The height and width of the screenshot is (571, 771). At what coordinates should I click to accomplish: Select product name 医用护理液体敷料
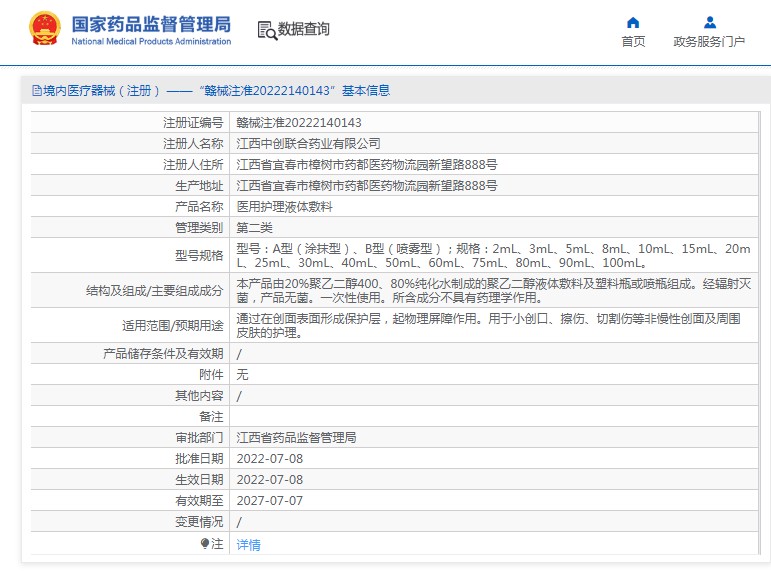284,207
